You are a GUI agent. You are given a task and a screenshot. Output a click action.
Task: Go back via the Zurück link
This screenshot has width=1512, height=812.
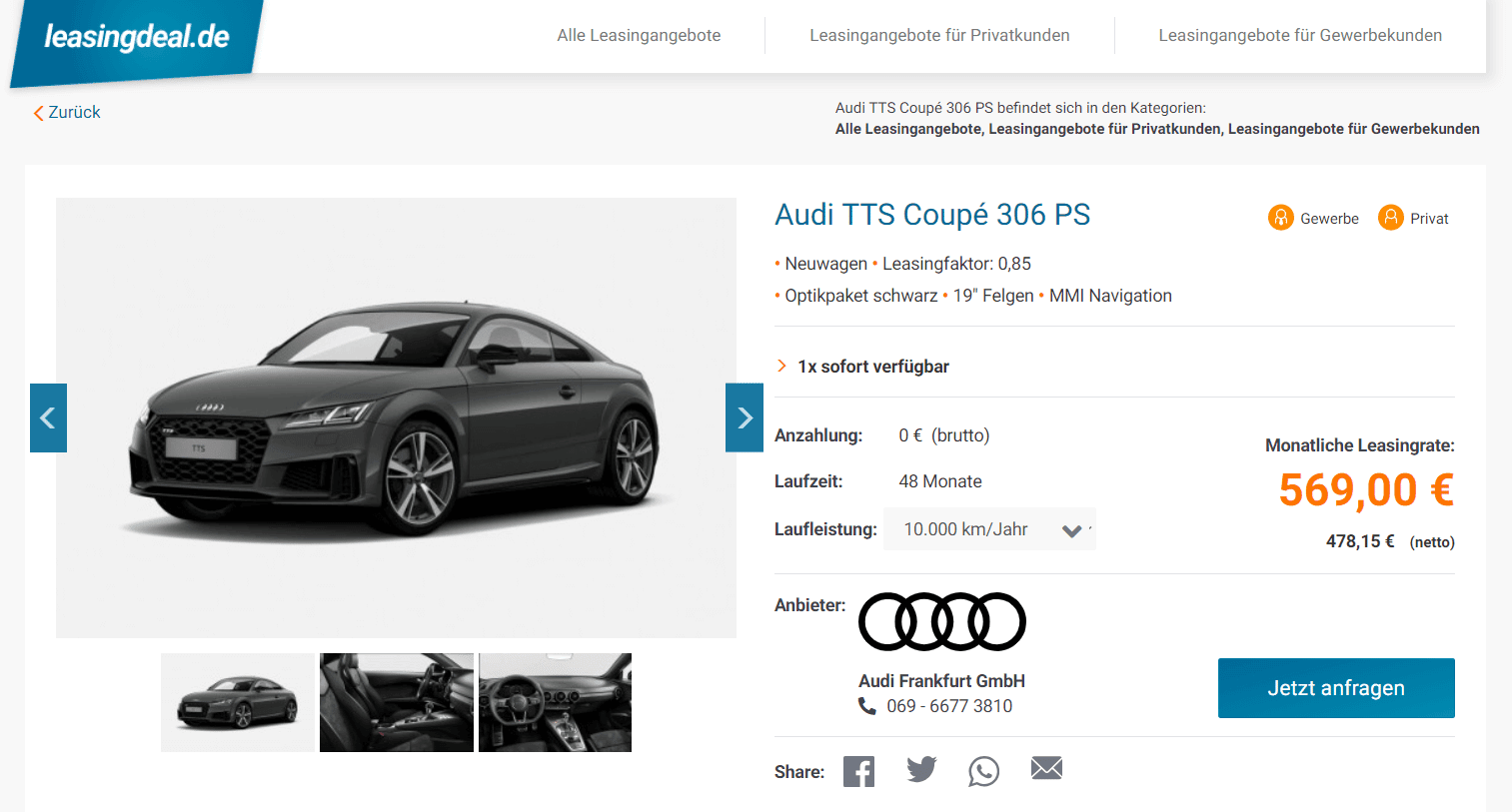click(67, 112)
